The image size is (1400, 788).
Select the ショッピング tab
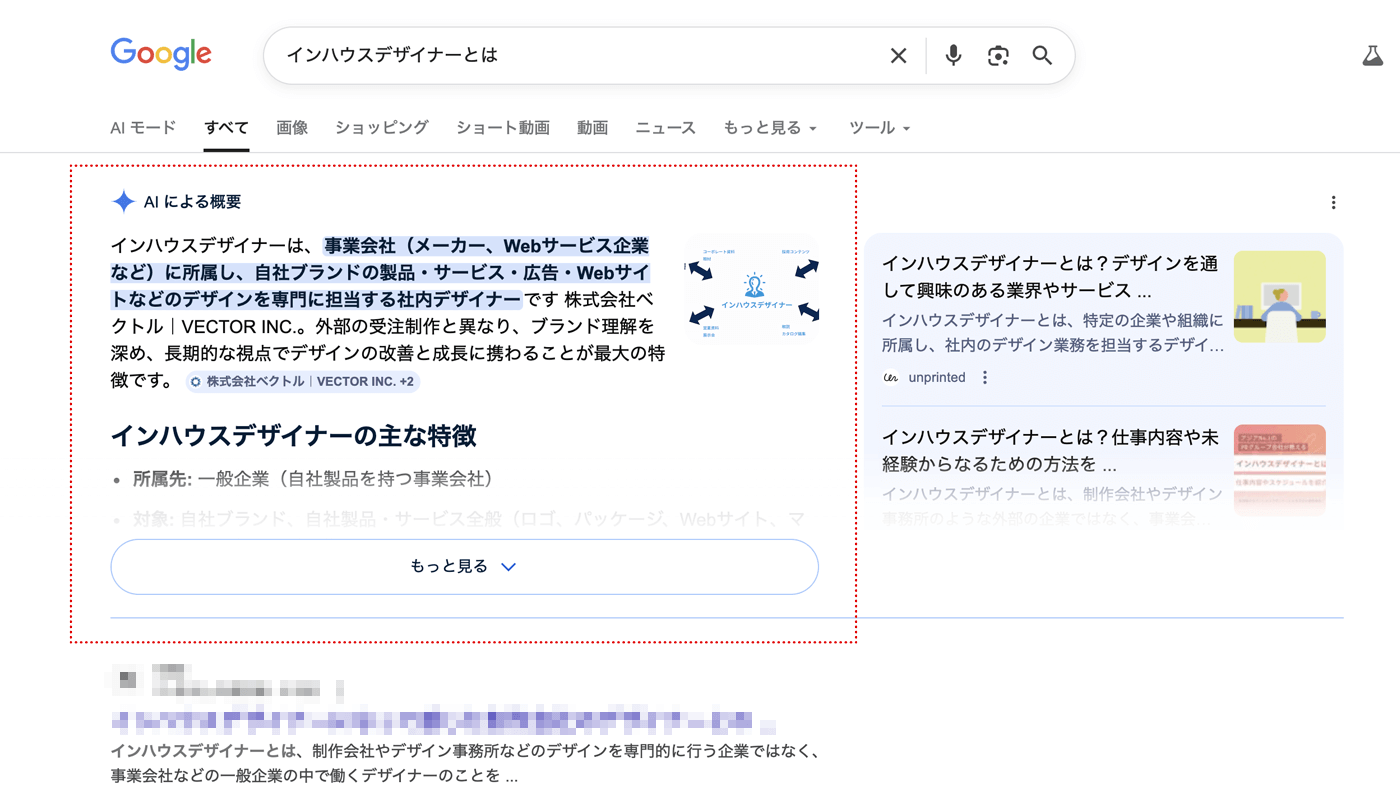coord(381,127)
